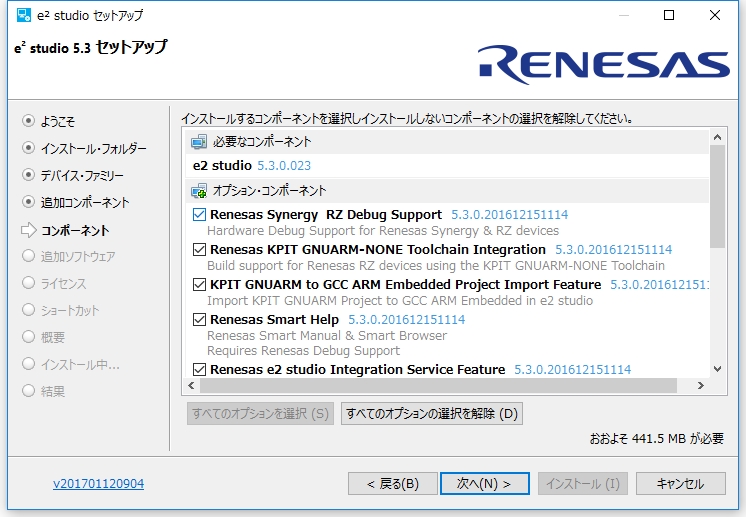The image size is (746, 517).
Task: Close the setup window
Action: [x=715, y=15]
